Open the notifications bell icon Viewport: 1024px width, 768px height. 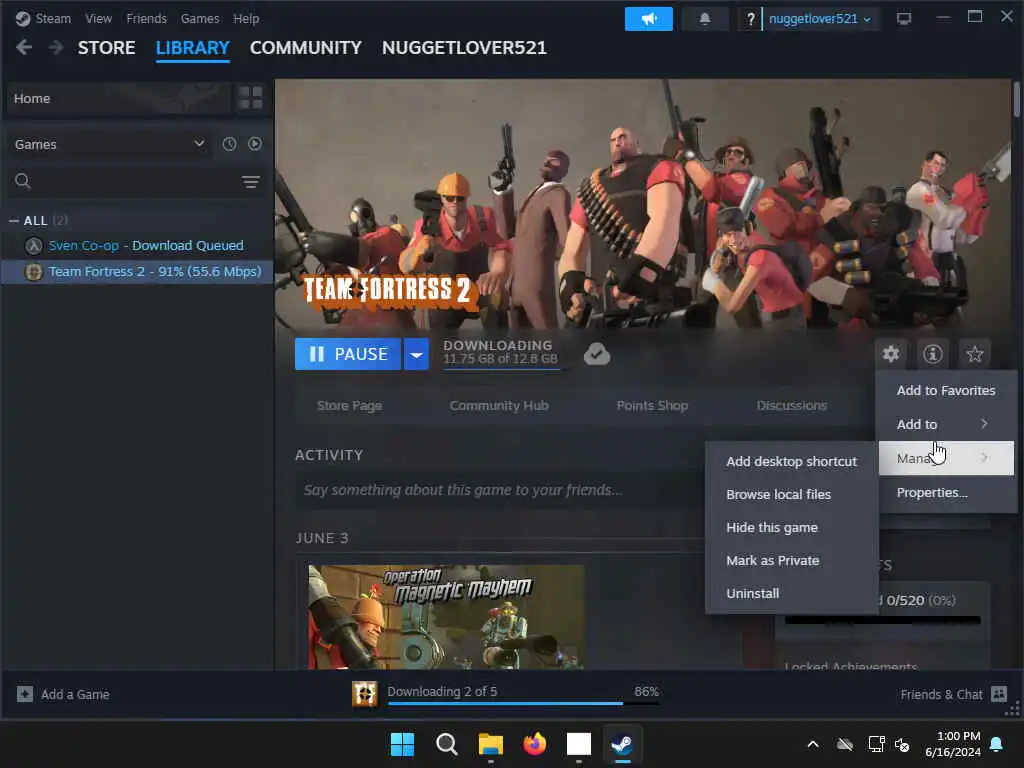click(705, 19)
